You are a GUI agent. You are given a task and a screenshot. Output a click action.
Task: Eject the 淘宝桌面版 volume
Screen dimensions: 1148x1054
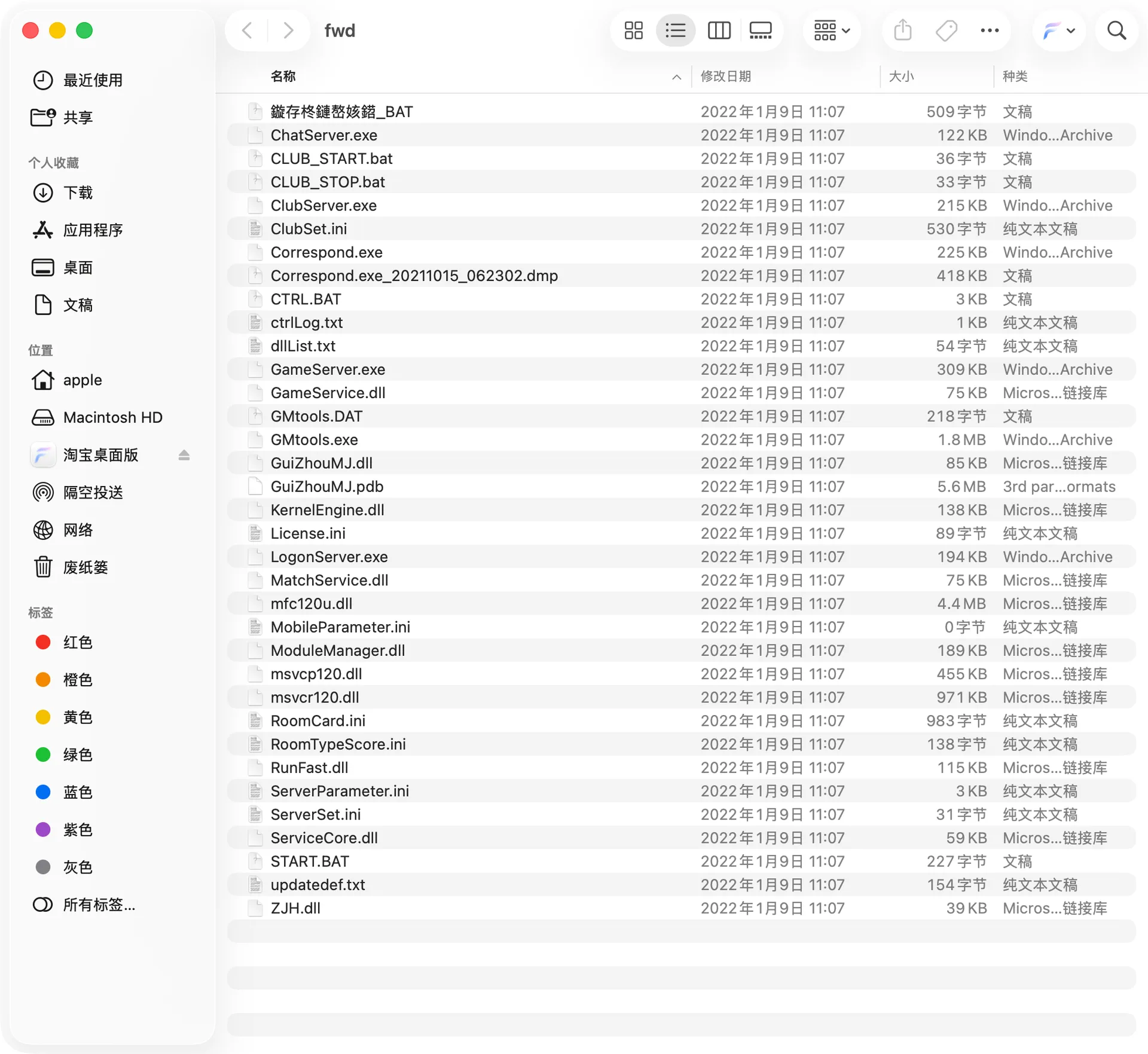click(x=184, y=456)
